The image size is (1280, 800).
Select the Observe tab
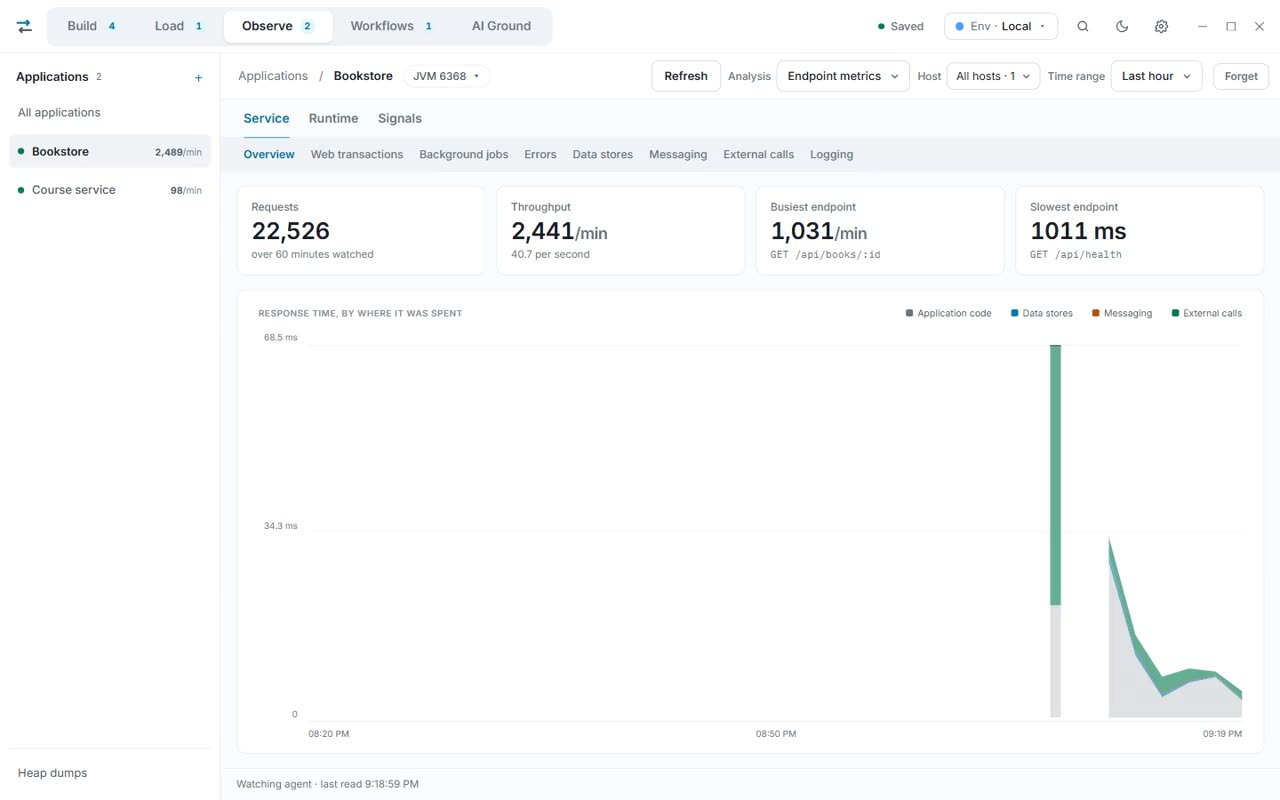(x=278, y=26)
